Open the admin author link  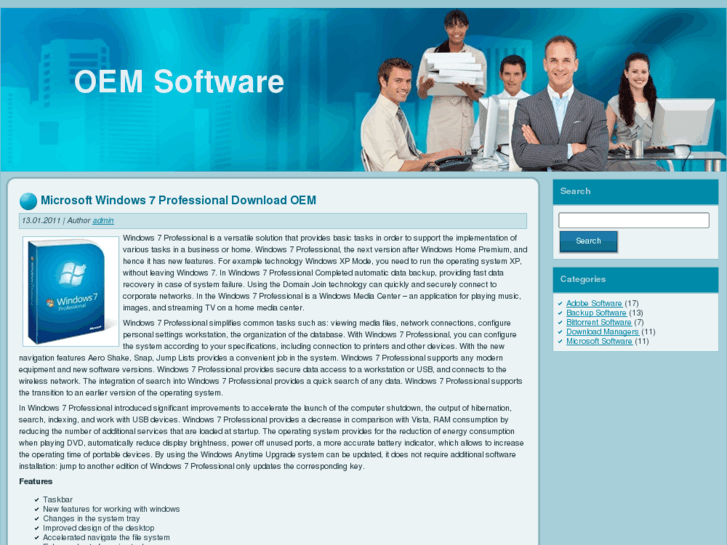point(103,220)
